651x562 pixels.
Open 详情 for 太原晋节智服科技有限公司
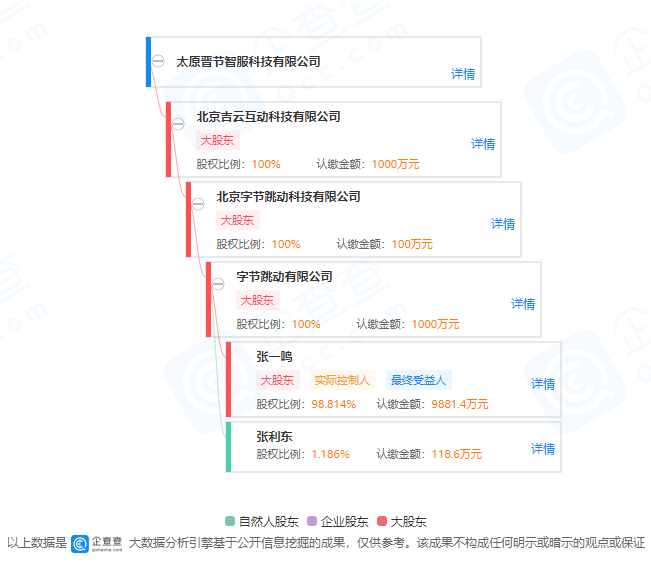tap(463, 74)
